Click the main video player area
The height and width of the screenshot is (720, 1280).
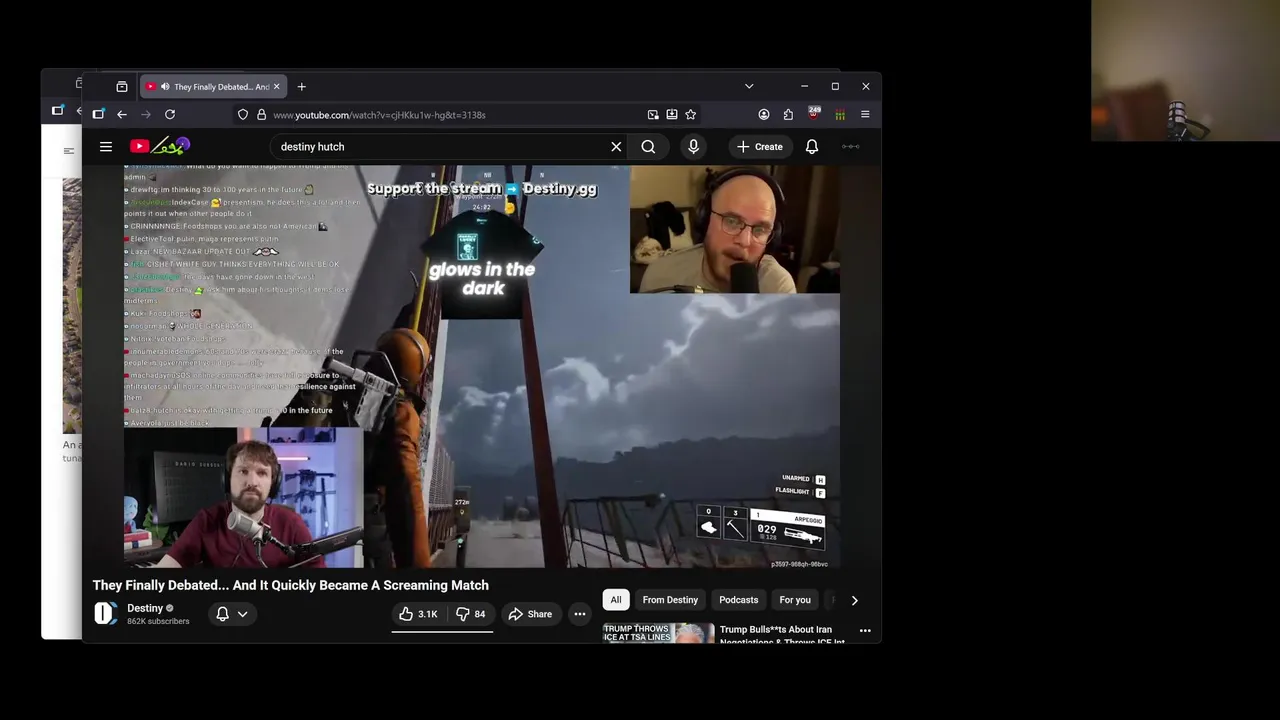click(x=481, y=367)
